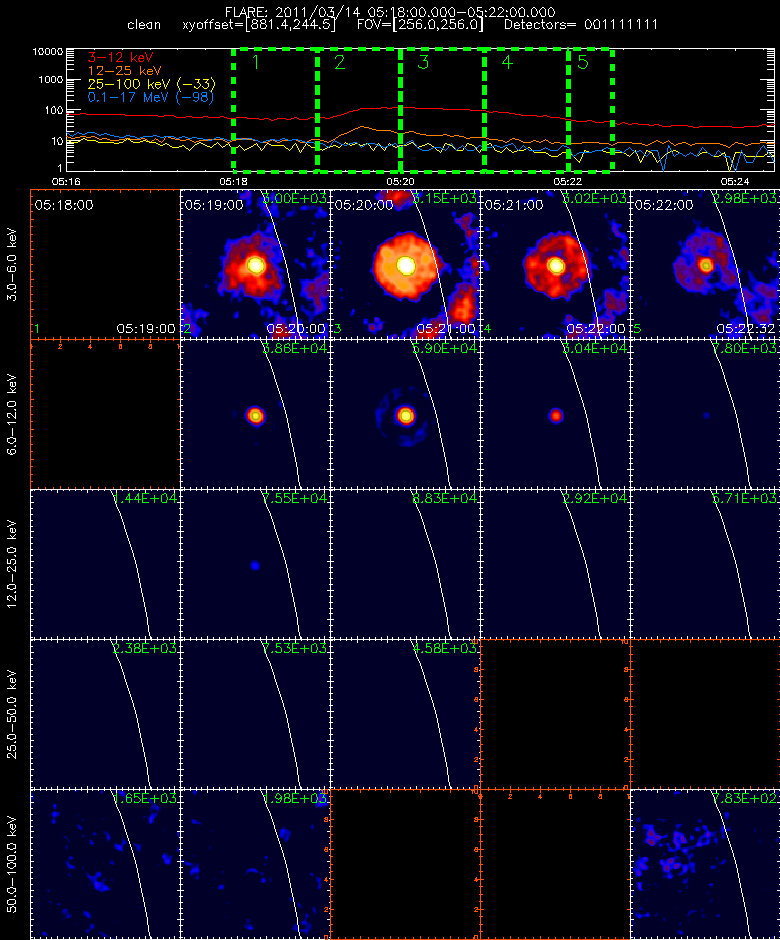Click the 05:18 time axis label
Image resolution: width=780 pixels, height=940 pixels.
click(x=233, y=181)
